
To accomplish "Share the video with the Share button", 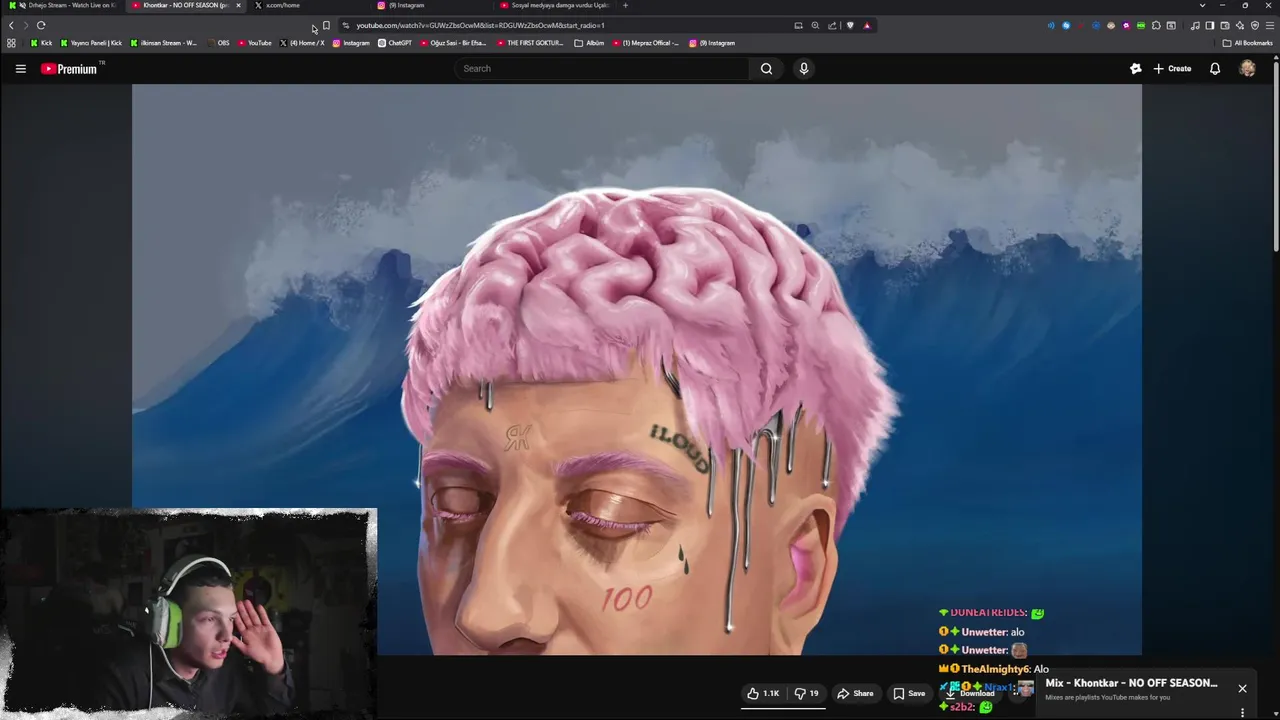I will [855, 693].
